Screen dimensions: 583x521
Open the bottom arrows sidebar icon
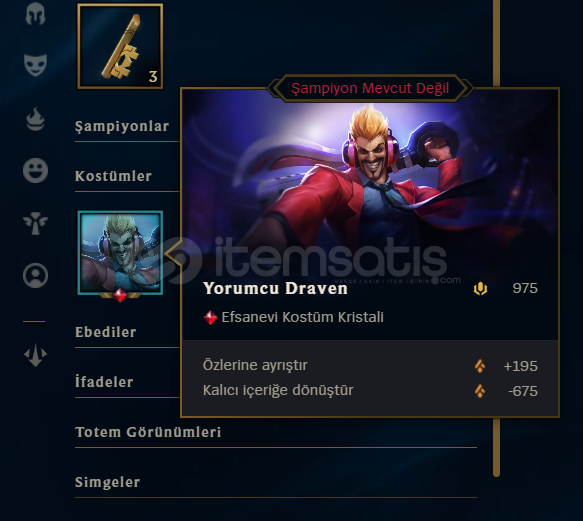pos(35,355)
